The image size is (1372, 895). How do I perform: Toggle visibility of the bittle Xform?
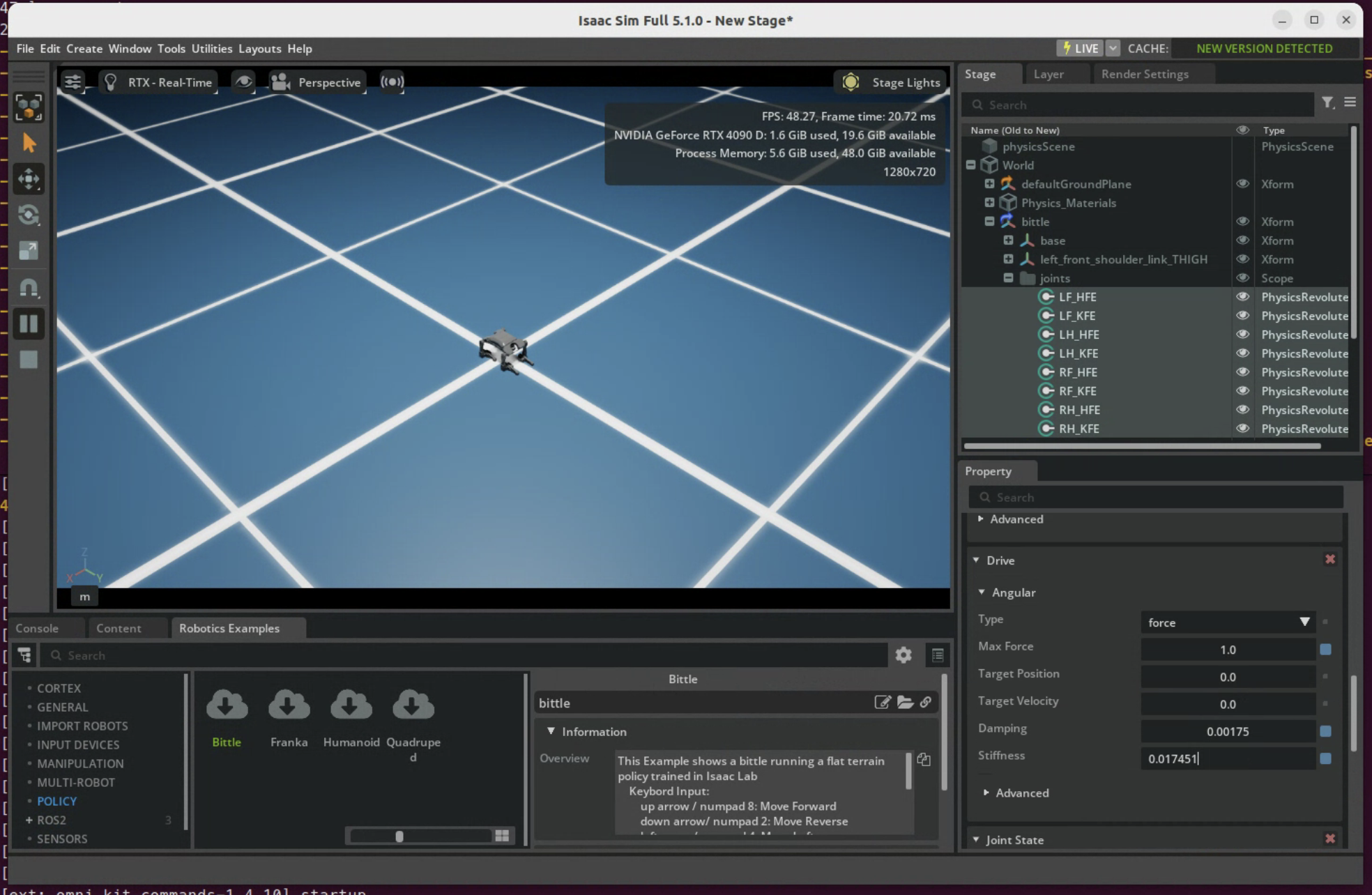pos(1242,222)
